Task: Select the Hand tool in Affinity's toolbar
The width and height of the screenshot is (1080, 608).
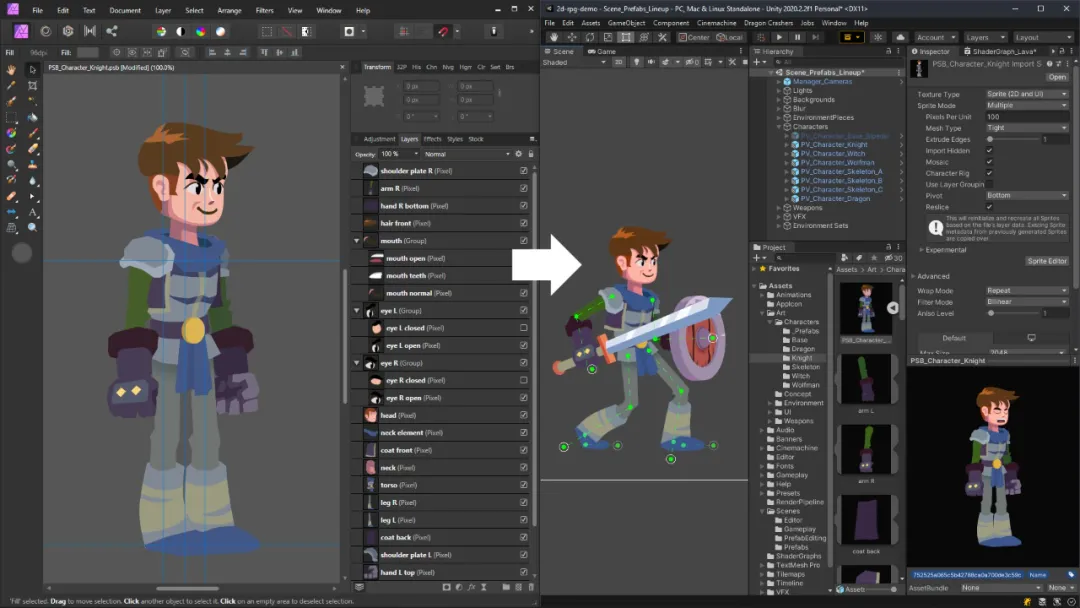Action: (x=10, y=70)
